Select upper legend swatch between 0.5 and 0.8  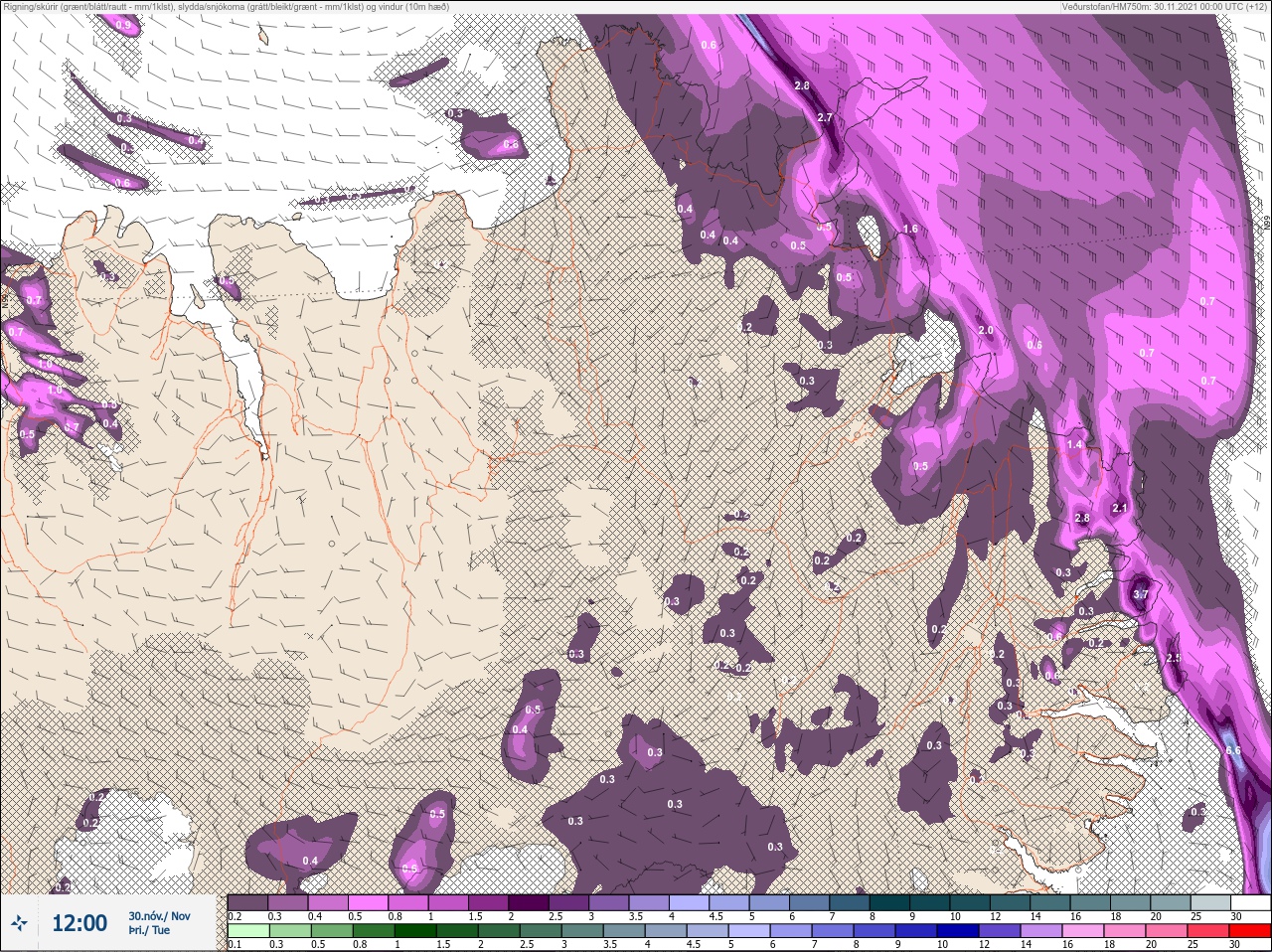point(369,902)
